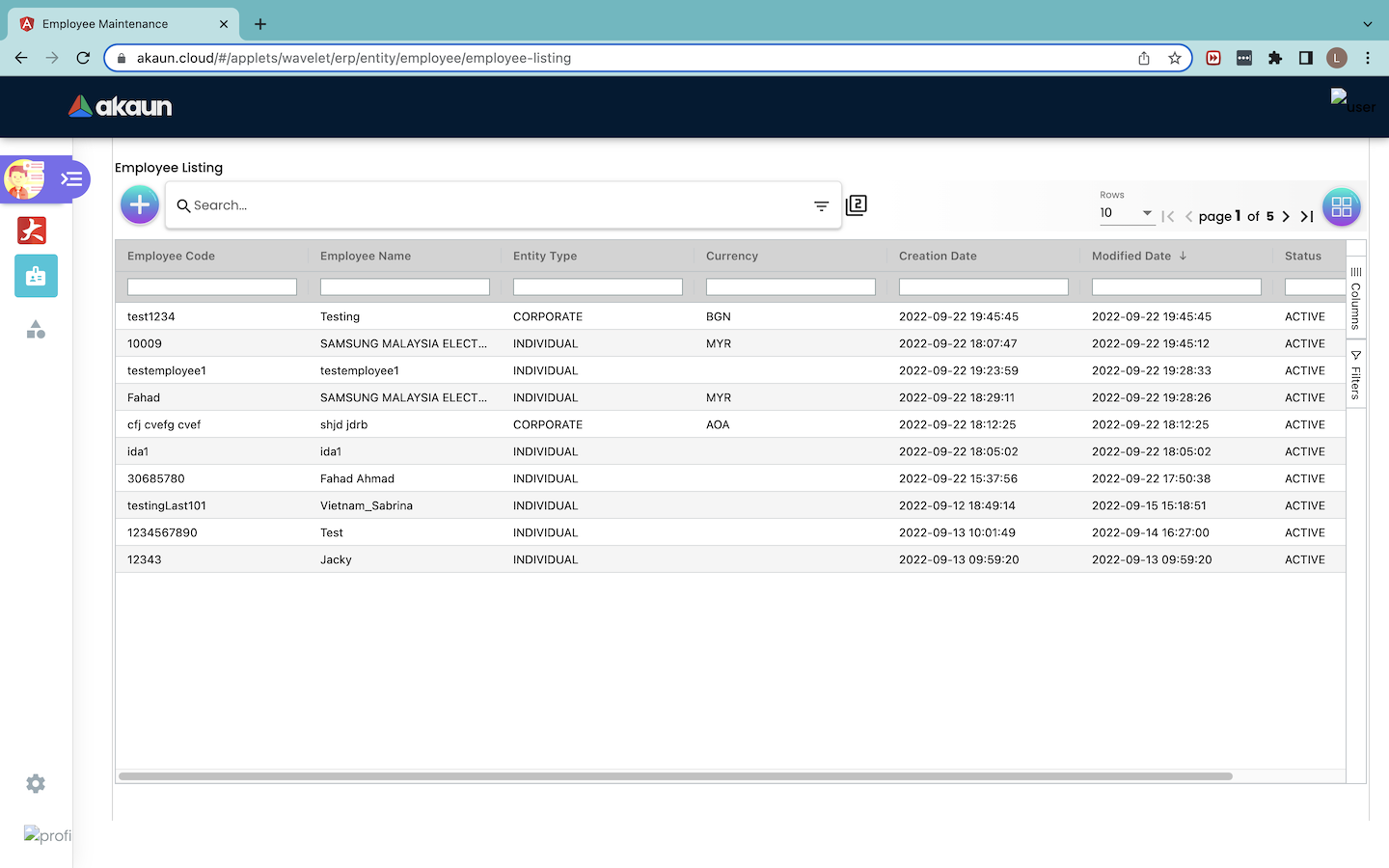
Task: Open the Columns side panel tab
Action: coord(1355,298)
